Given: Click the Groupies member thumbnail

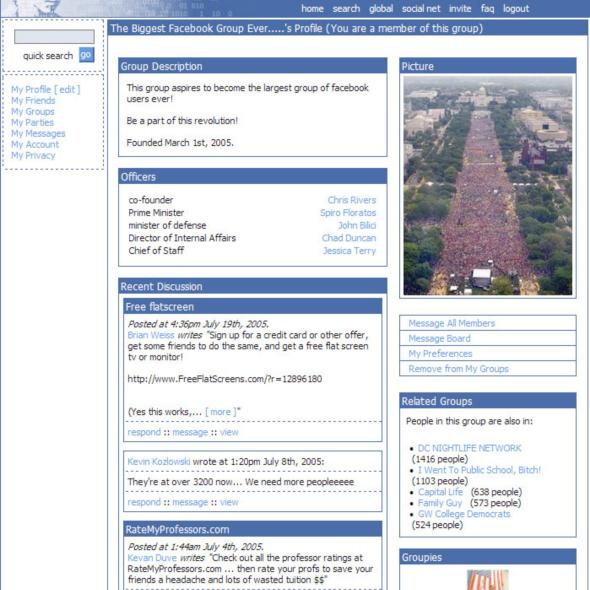Looking at the screenshot, I should [487, 579].
